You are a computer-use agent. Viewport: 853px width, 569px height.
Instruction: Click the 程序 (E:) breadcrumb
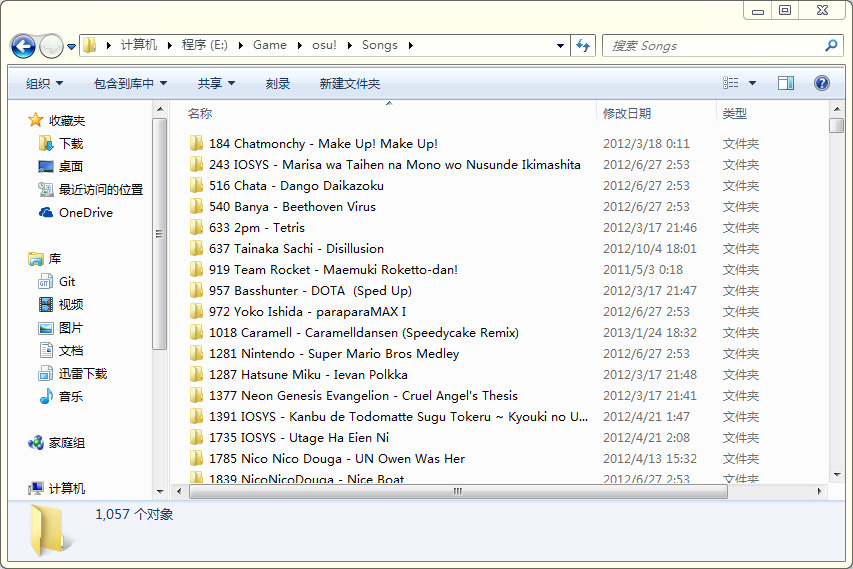pyautogui.click(x=205, y=45)
